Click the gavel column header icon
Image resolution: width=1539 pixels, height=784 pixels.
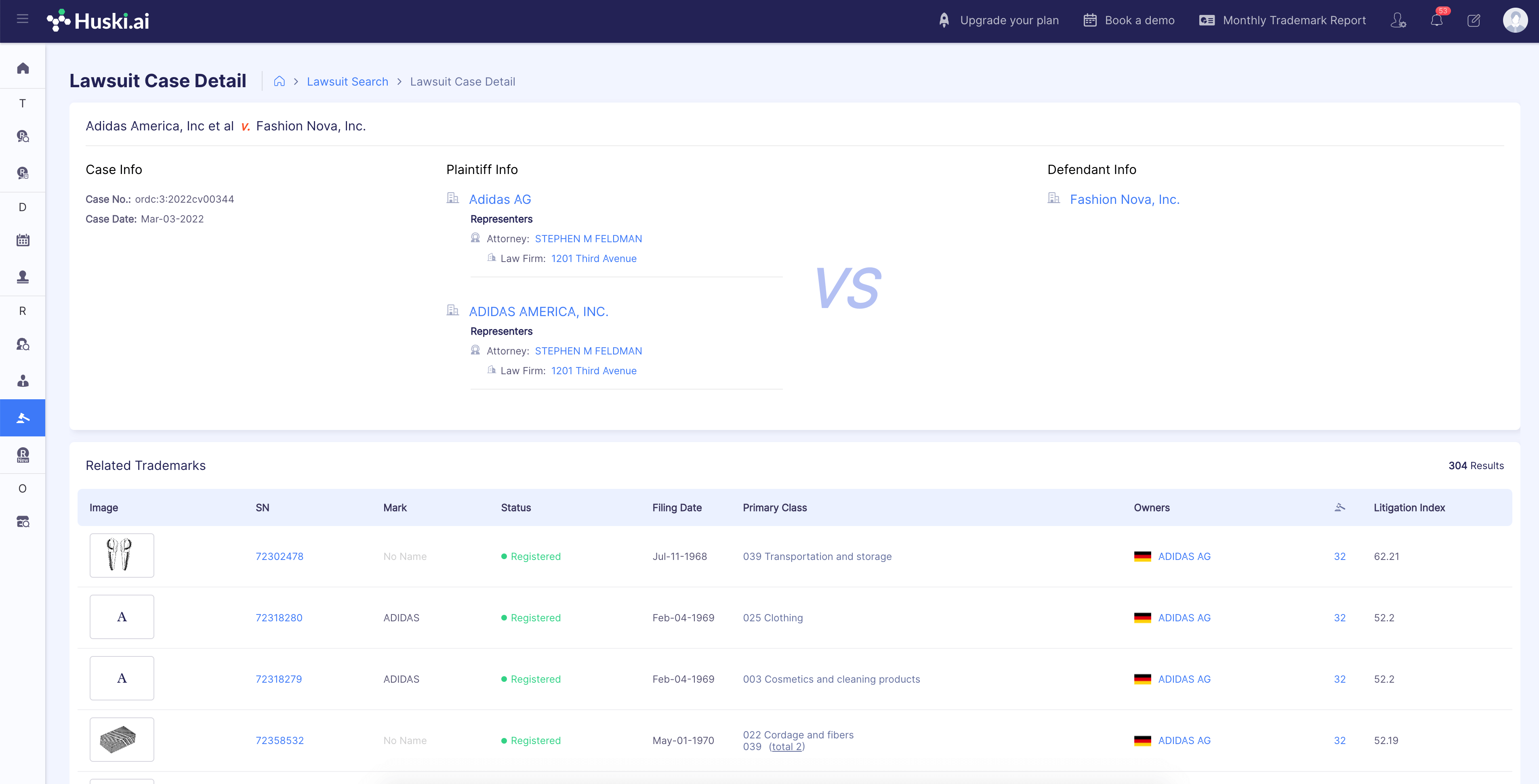click(x=1339, y=507)
